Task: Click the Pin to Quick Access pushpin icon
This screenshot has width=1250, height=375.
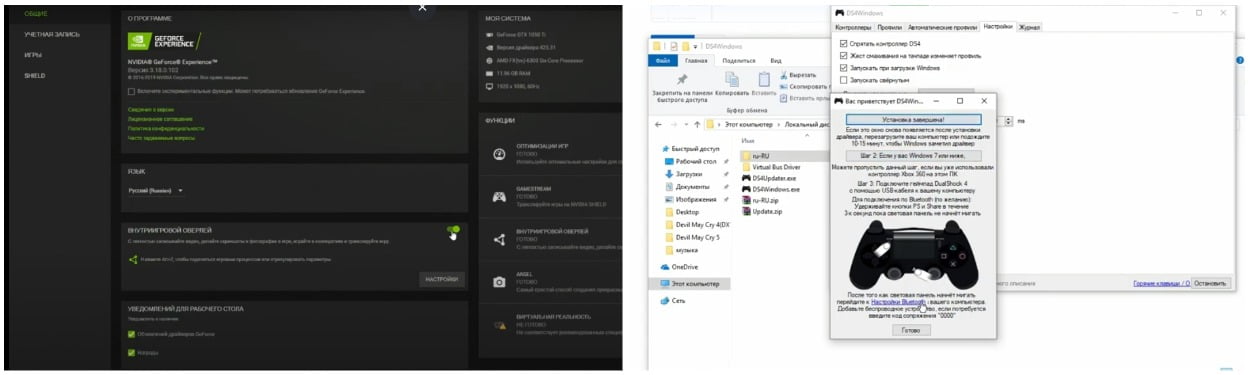Action: coord(682,79)
